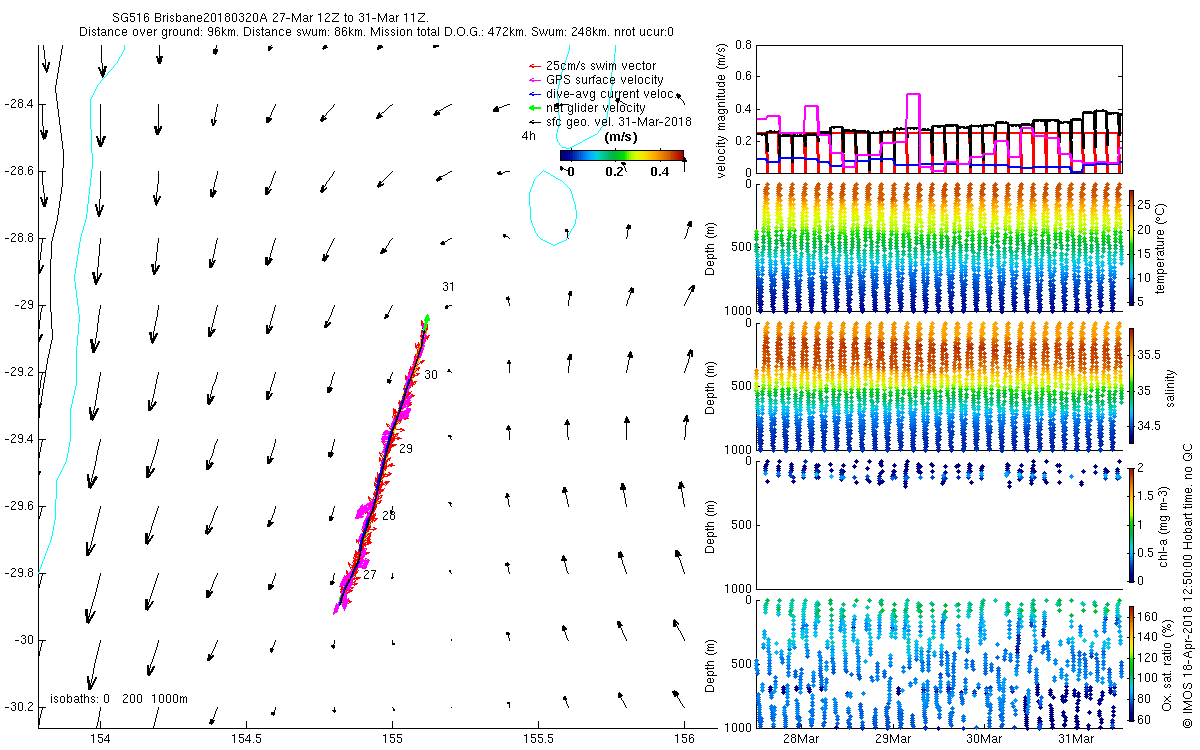Viewport: 1200px width, 750px height.
Task: Click the day label '31' above the glider track
Action: pos(449,287)
